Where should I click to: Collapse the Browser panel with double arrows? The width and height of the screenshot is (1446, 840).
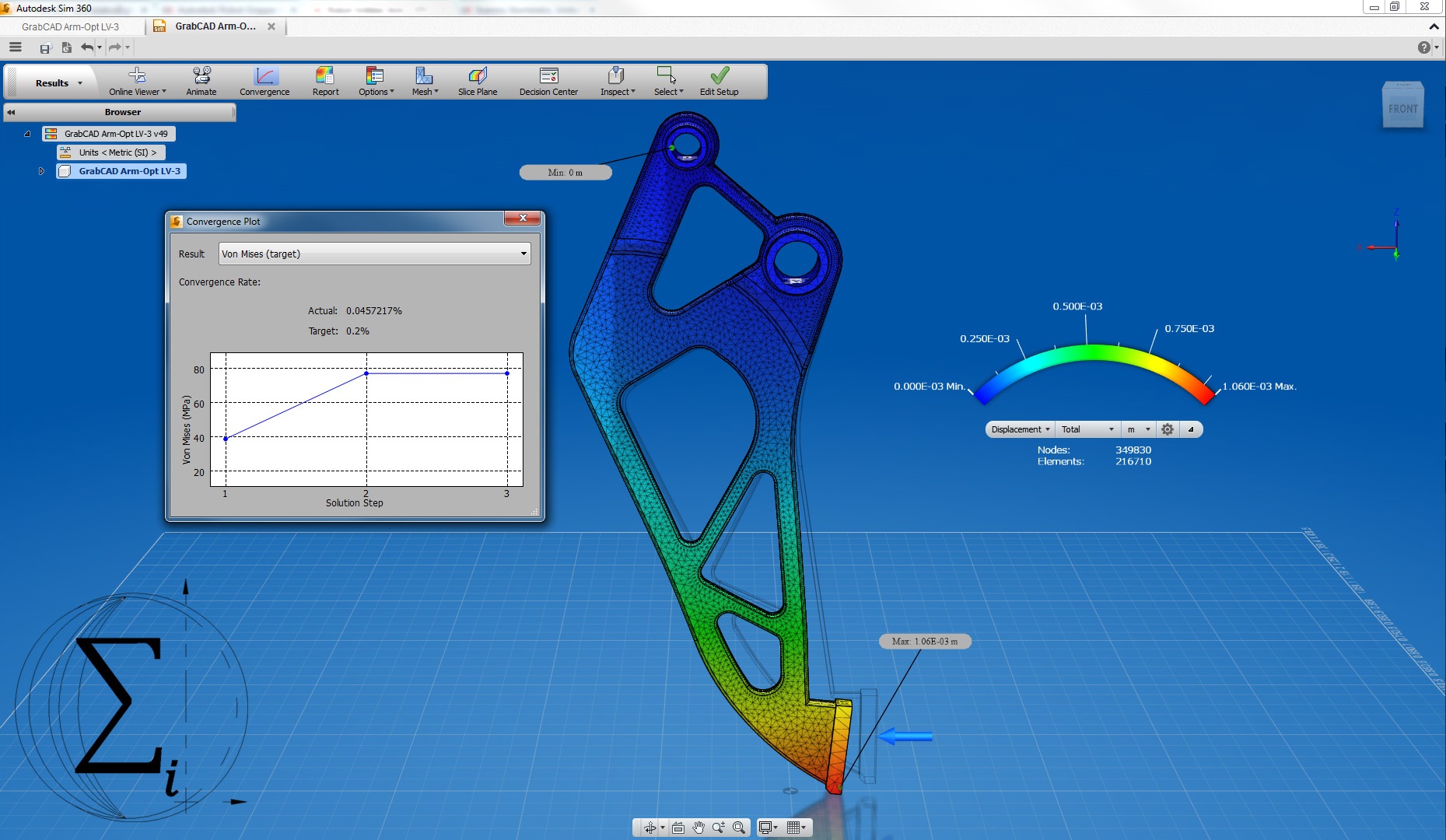coord(11,112)
